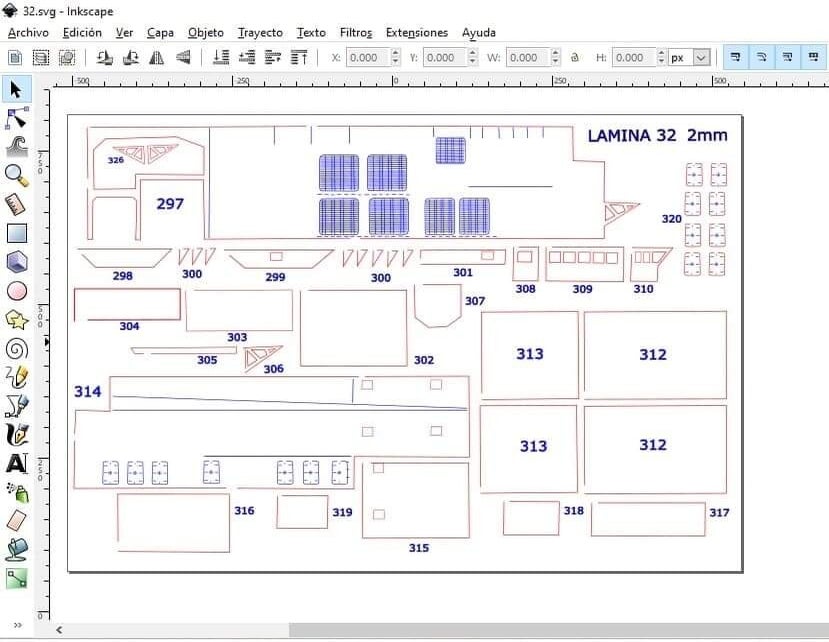Toggle the width/height ratio lock
The image size is (829, 642).
point(574,58)
